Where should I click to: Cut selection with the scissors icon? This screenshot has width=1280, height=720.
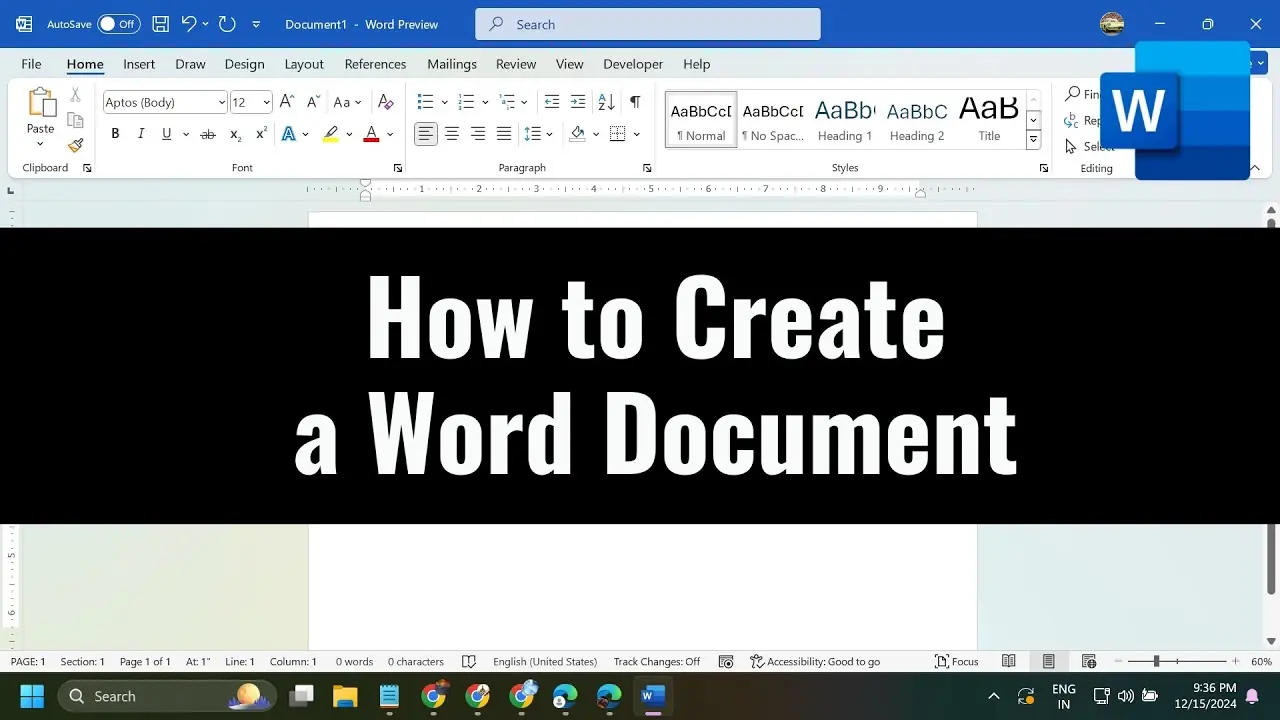coord(75,95)
